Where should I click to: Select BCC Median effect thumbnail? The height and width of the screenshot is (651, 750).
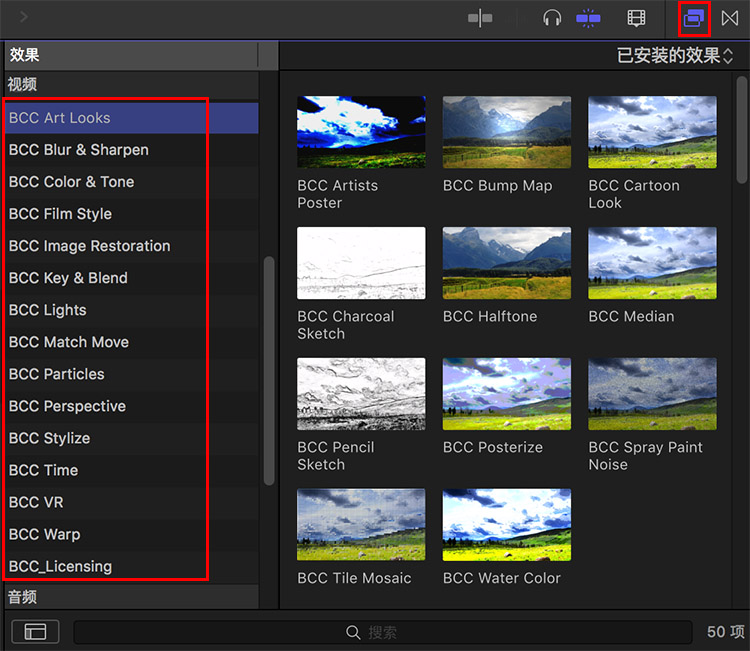652,263
